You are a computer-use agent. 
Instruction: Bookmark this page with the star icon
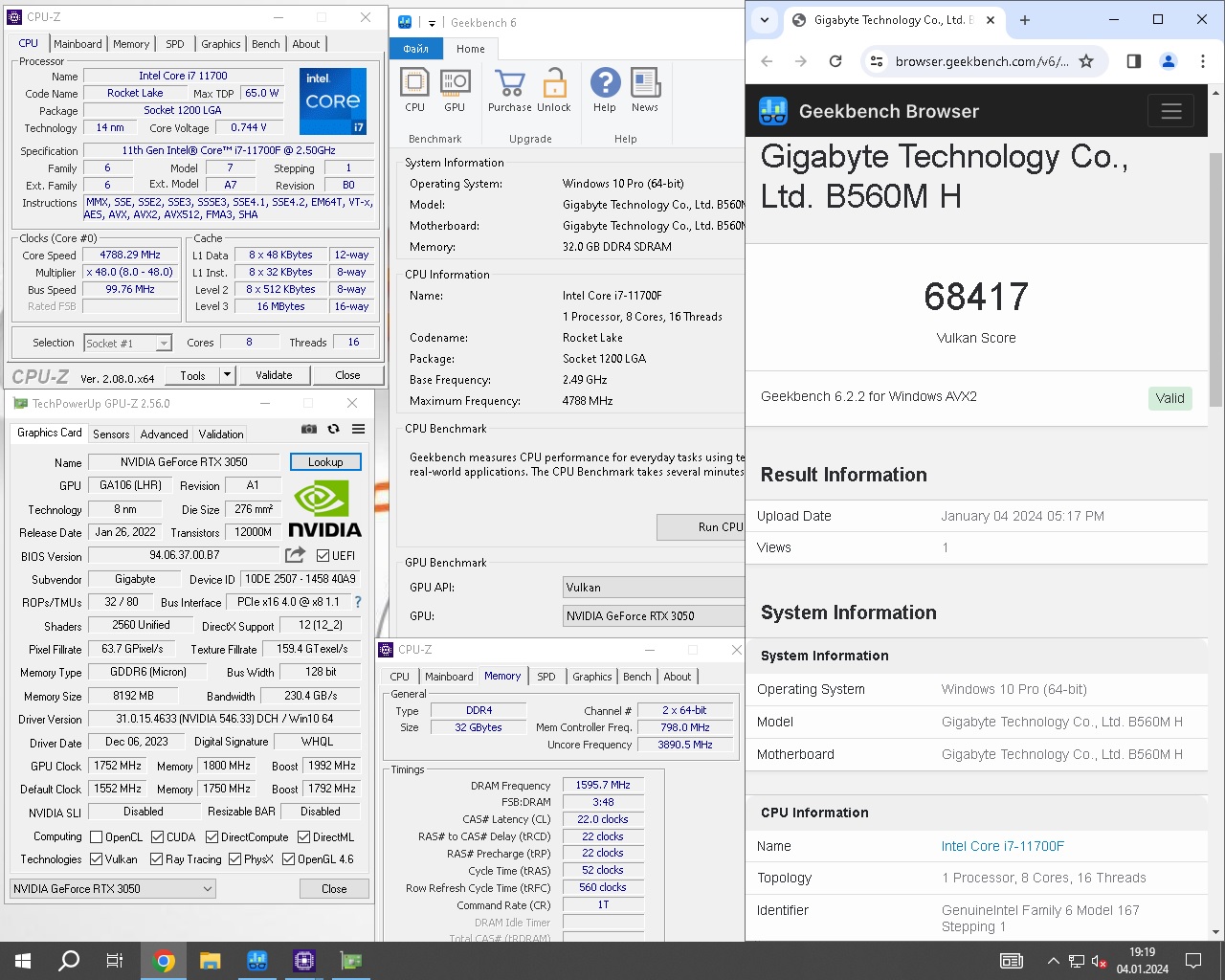(x=1086, y=61)
